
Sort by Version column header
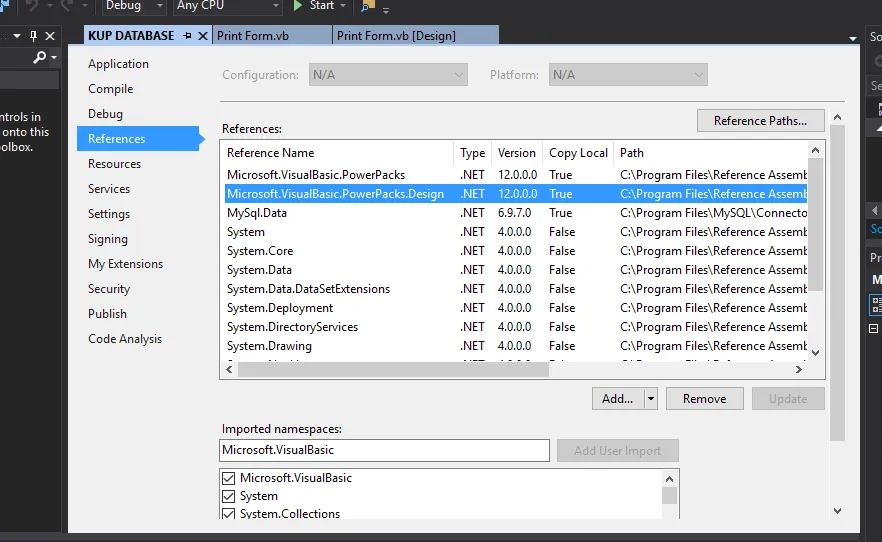click(516, 153)
